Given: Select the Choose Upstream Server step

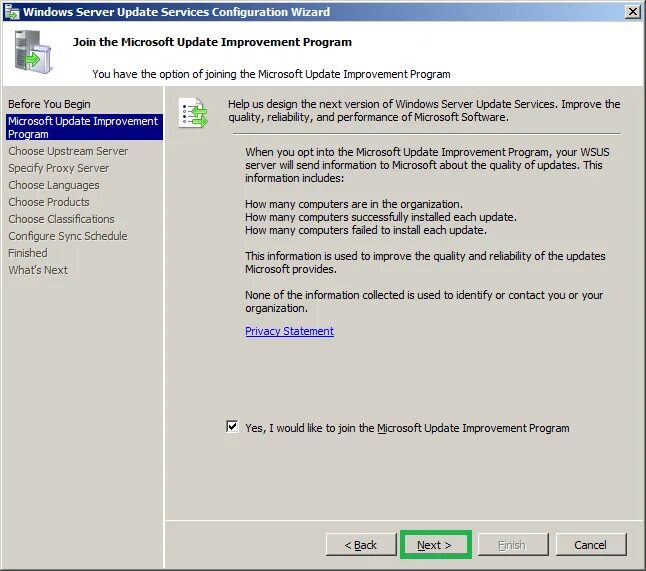Looking at the screenshot, I should (68, 151).
